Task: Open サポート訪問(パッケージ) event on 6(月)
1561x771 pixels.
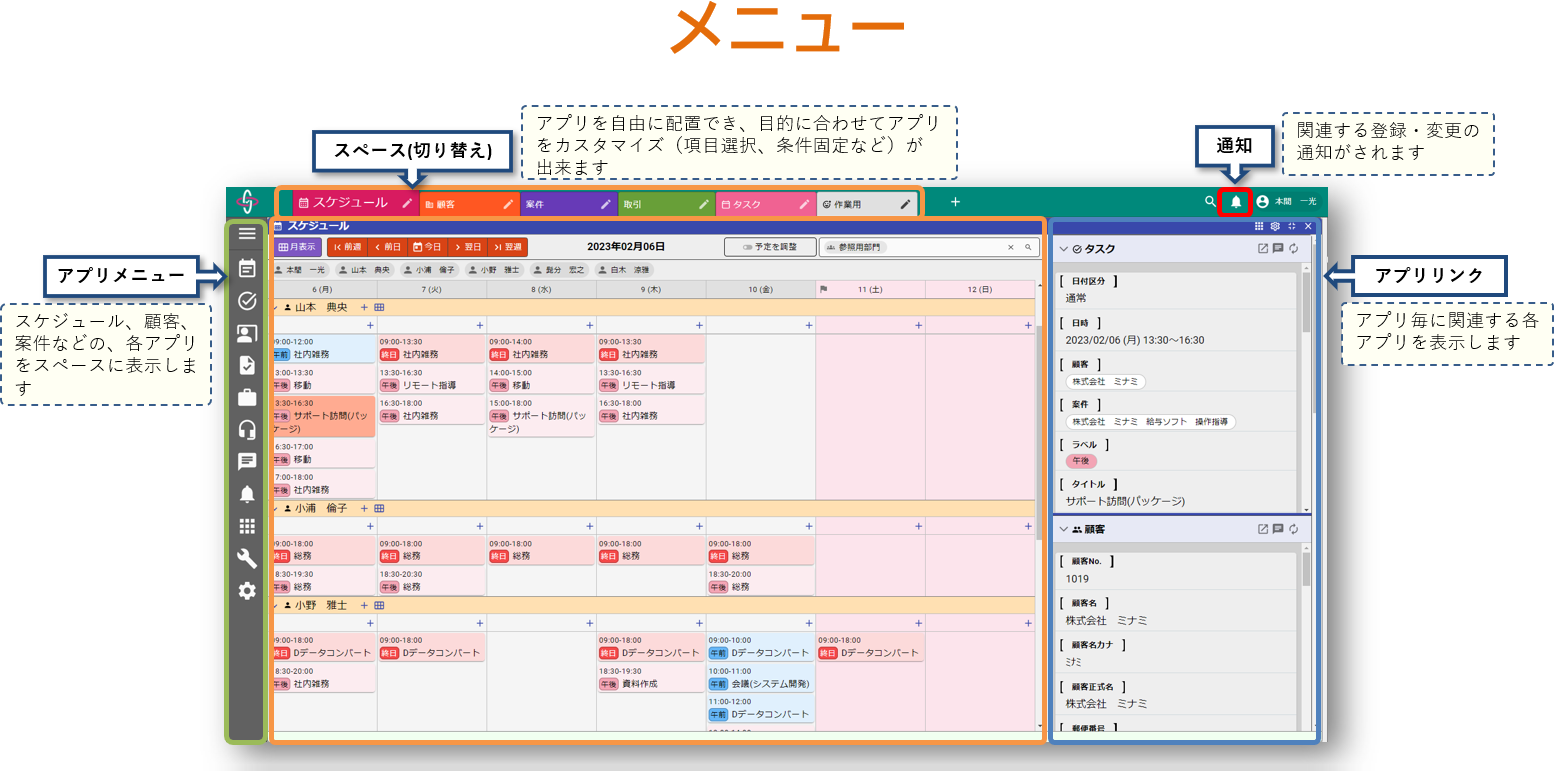Action: coord(323,415)
